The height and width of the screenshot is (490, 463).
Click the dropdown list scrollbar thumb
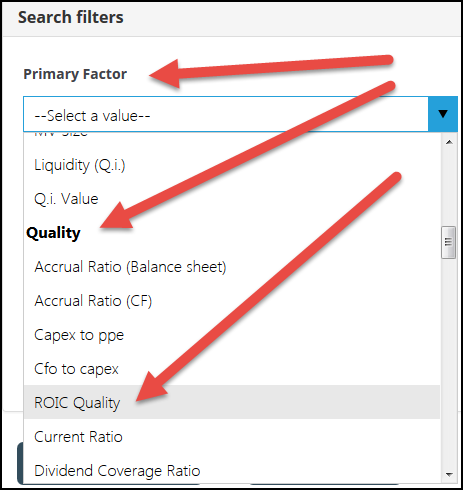pos(449,242)
